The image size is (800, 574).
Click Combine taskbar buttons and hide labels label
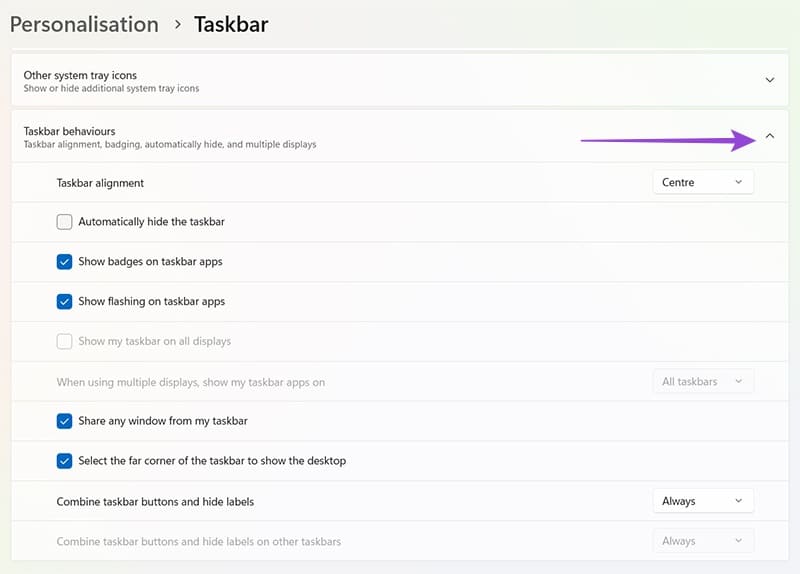pyautogui.click(x=162, y=501)
